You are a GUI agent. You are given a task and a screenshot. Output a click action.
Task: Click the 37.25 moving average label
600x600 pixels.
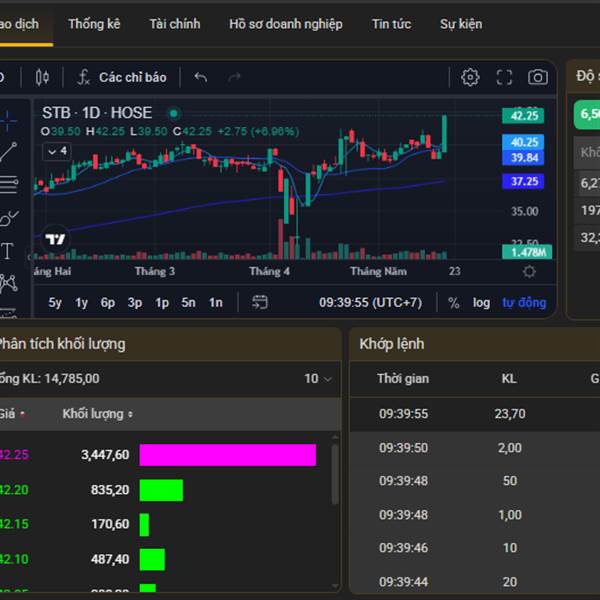click(523, 181)
